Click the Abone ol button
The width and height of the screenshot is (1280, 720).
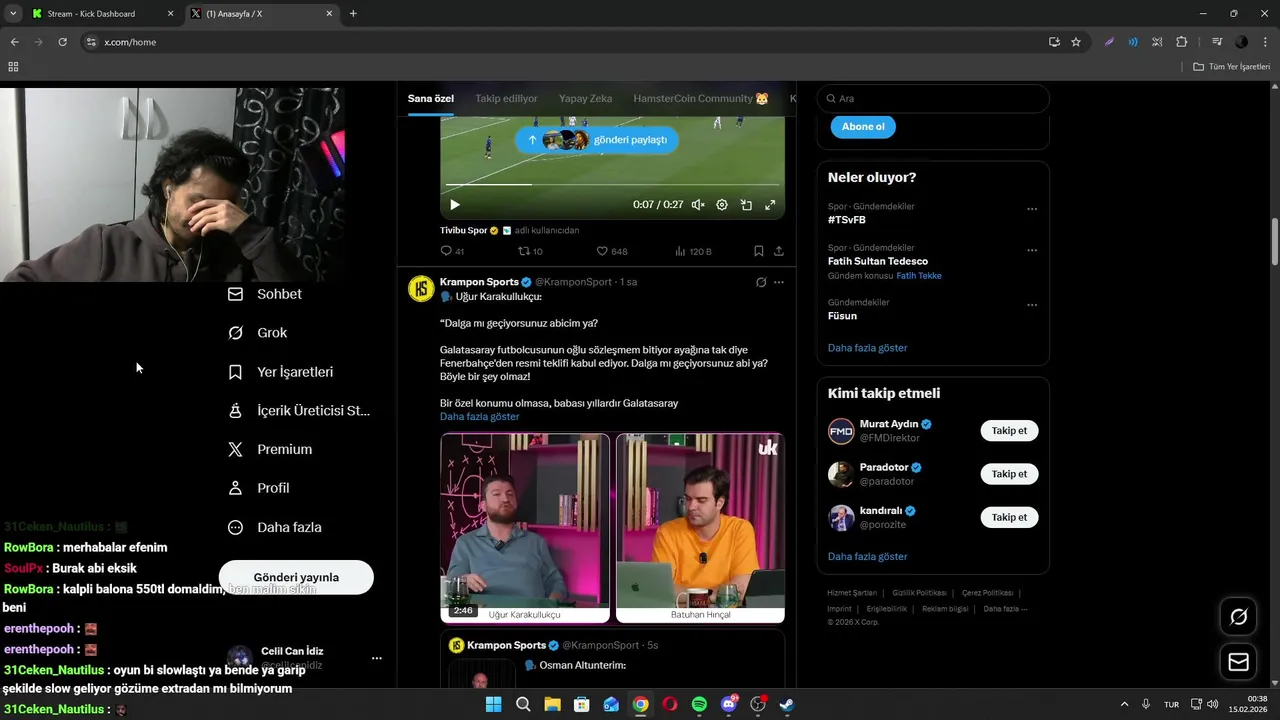click(863, 127)
